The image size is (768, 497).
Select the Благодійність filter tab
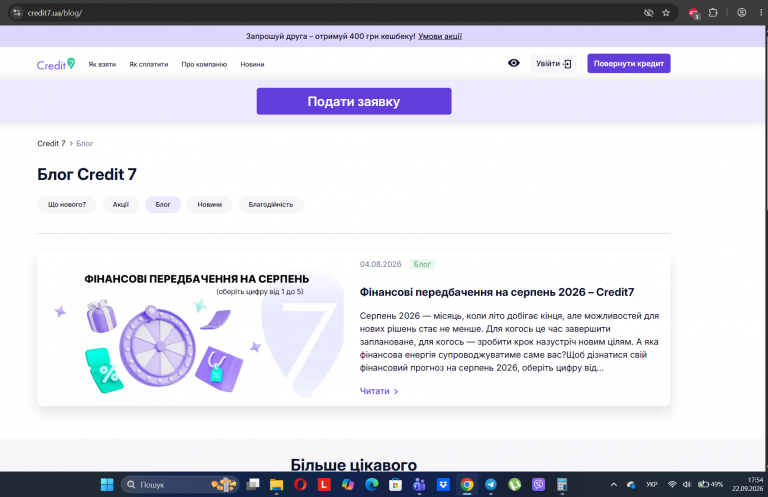click(x=271, y=205)
